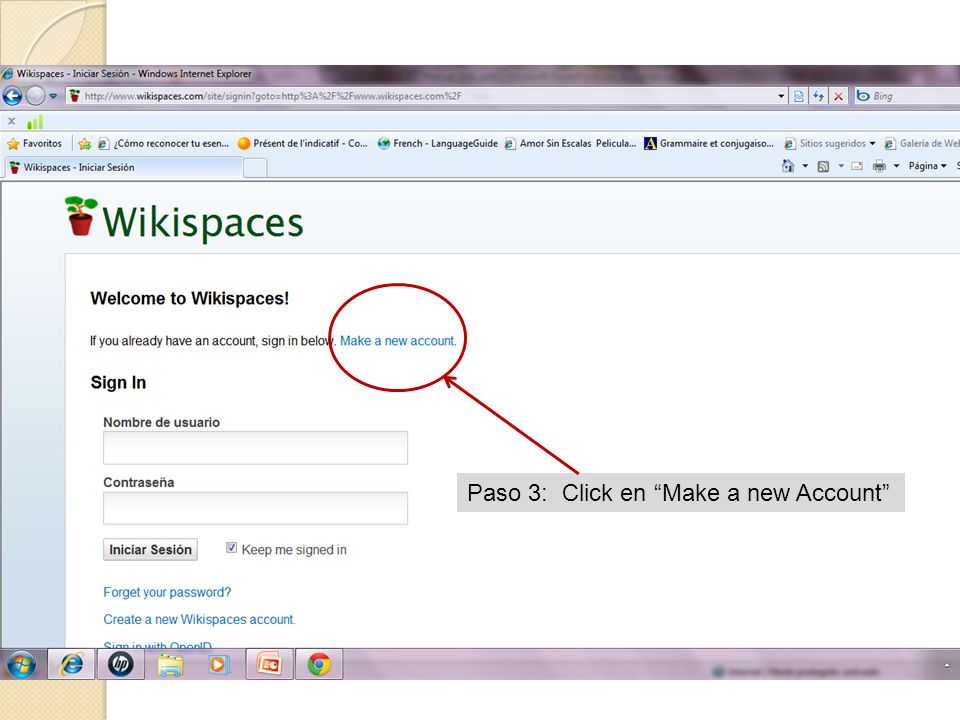Click the 'Contraseña' password field
Screen dimensions: 960x720
(255, 508)
